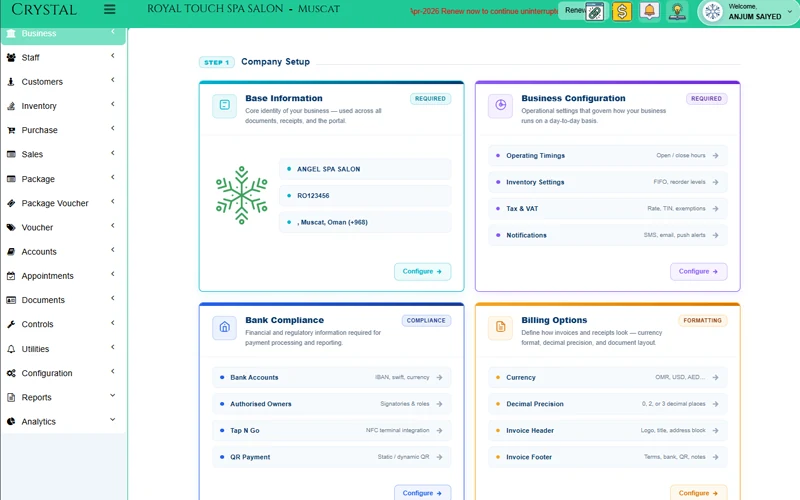The width and height of the screenshot is (800, 500).
Task: Select the ANGEL SPA SALON name field
Action: tap(365, 169)
